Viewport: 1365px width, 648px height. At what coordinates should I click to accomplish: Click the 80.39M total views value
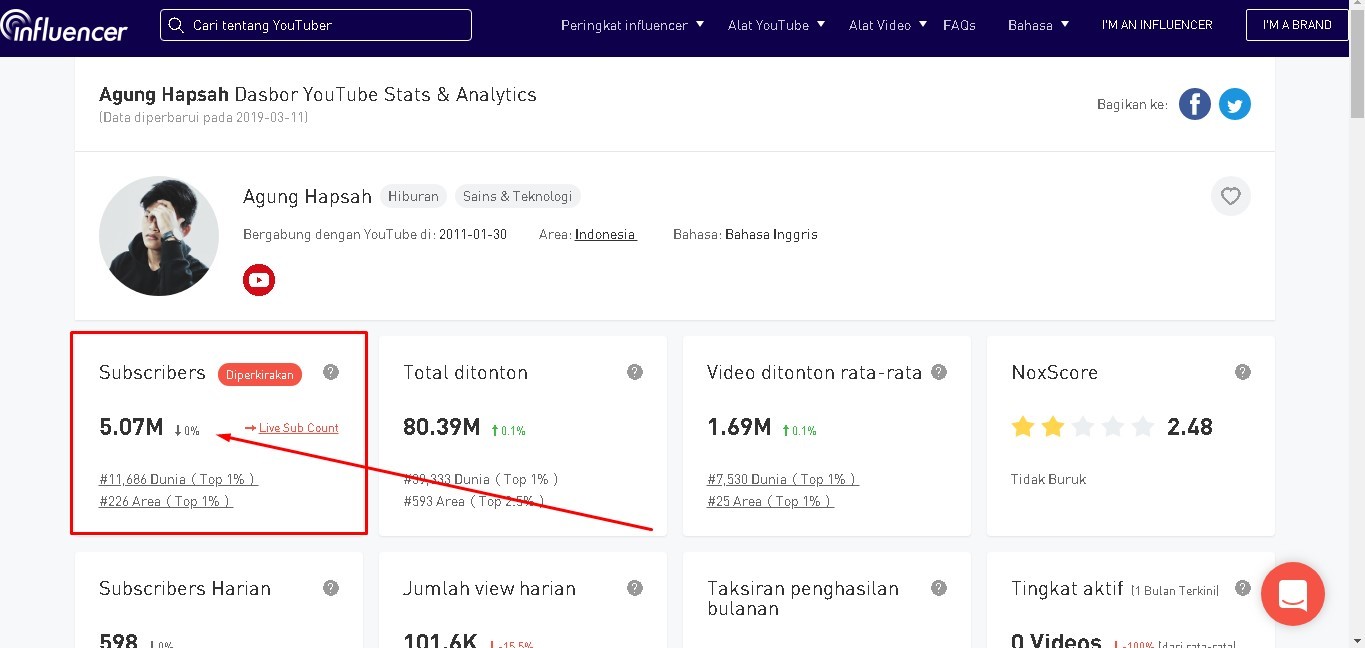click(x=442, y=427)
